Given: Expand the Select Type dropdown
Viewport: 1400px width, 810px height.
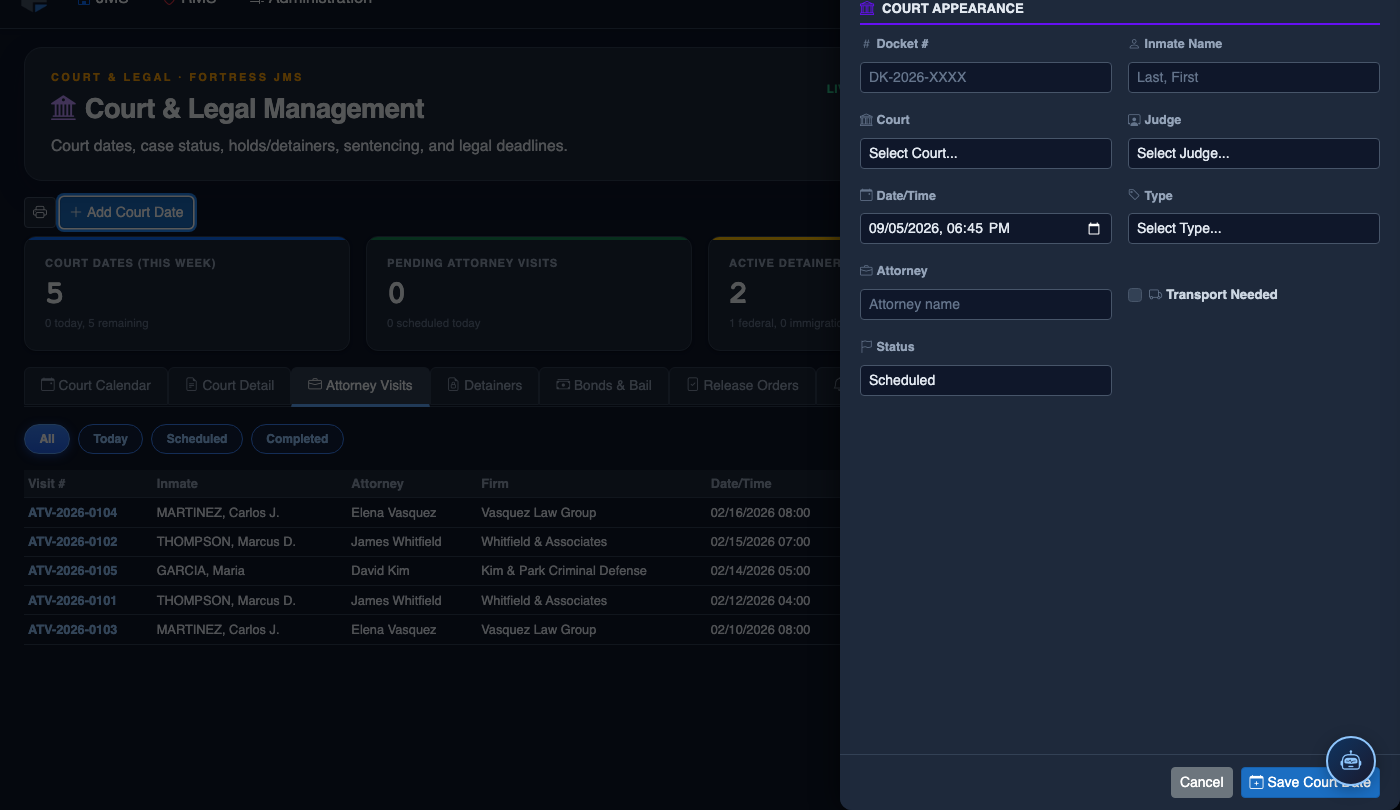Looking at the screenshot, I should point(1254,228).
